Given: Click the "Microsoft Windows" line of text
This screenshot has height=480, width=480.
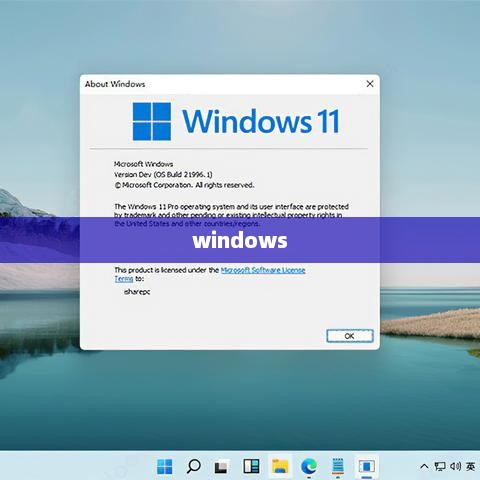Looking at the screenshot, I should [143, 164].
